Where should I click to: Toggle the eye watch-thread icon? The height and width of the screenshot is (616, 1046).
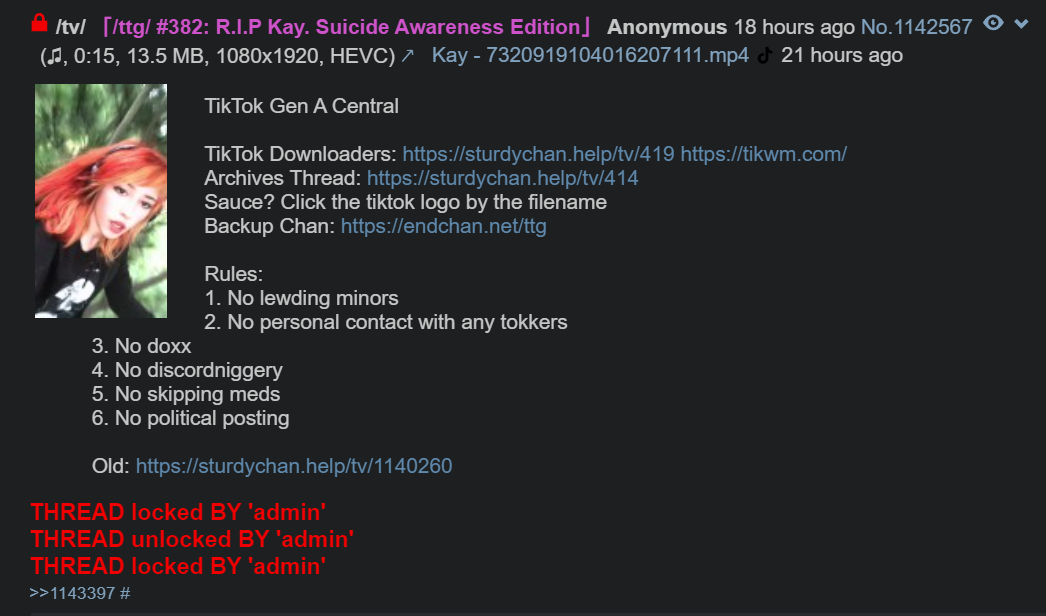[x=993, y=23]
